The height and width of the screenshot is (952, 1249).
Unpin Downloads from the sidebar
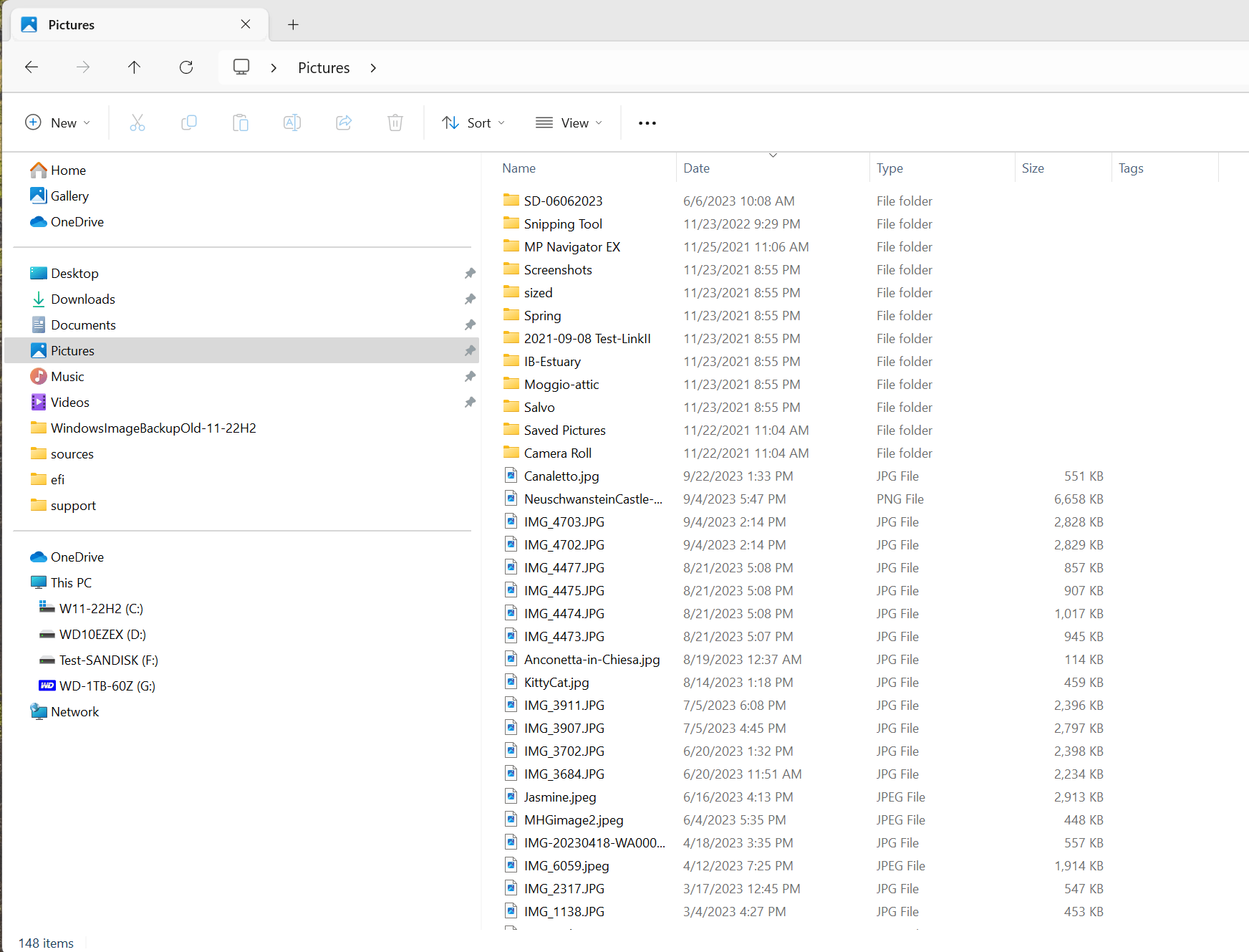(x=470, y=299)
